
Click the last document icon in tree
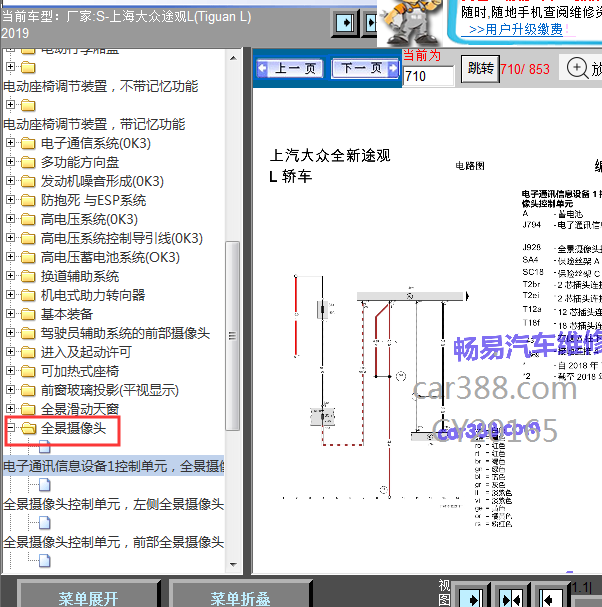tap(45, 561)
